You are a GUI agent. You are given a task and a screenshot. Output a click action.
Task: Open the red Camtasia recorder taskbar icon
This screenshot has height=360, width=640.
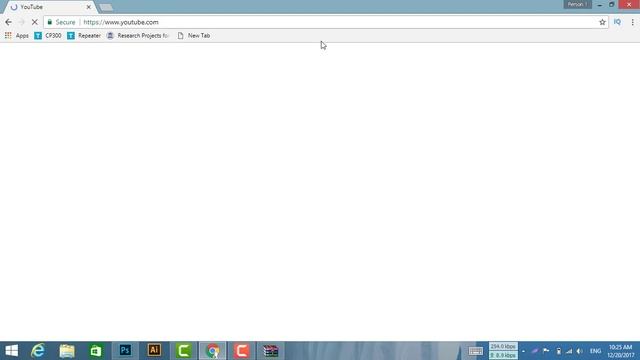242,351
